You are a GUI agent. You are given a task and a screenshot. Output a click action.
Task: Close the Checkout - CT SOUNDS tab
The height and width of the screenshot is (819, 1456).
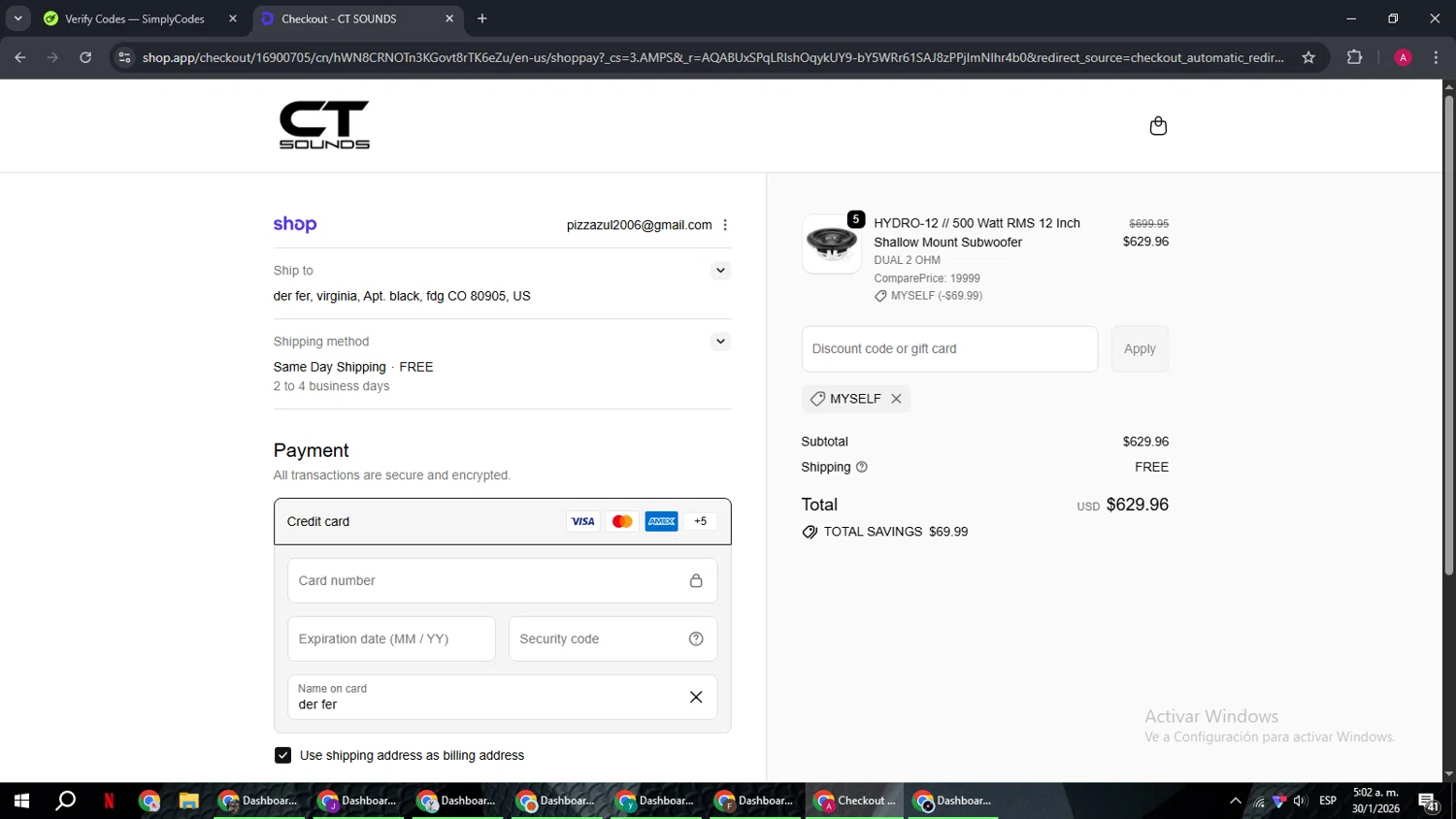[449, 18]
